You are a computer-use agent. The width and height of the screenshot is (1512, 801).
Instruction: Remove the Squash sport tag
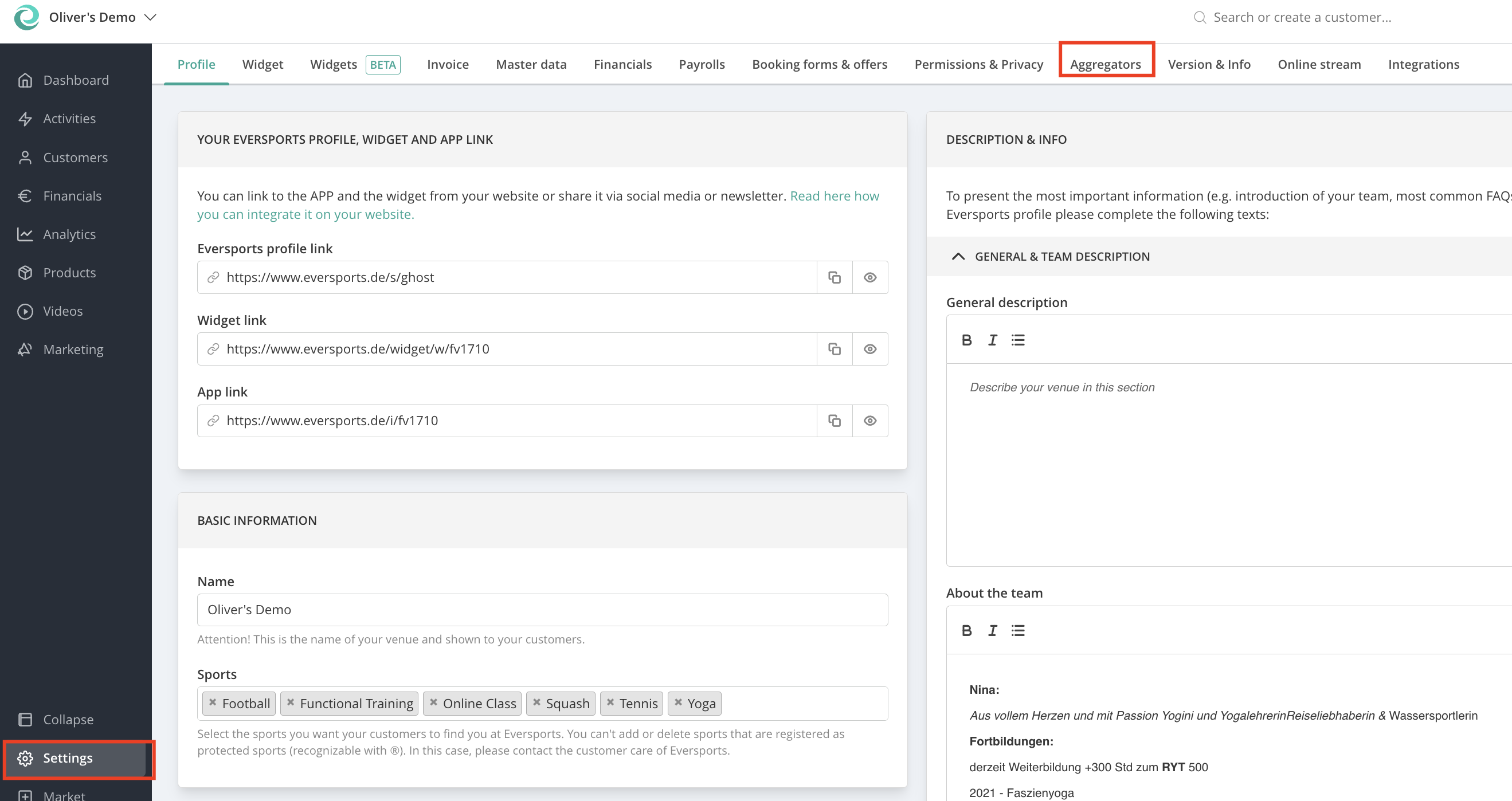pyautogui.click(x=536, y=702)
